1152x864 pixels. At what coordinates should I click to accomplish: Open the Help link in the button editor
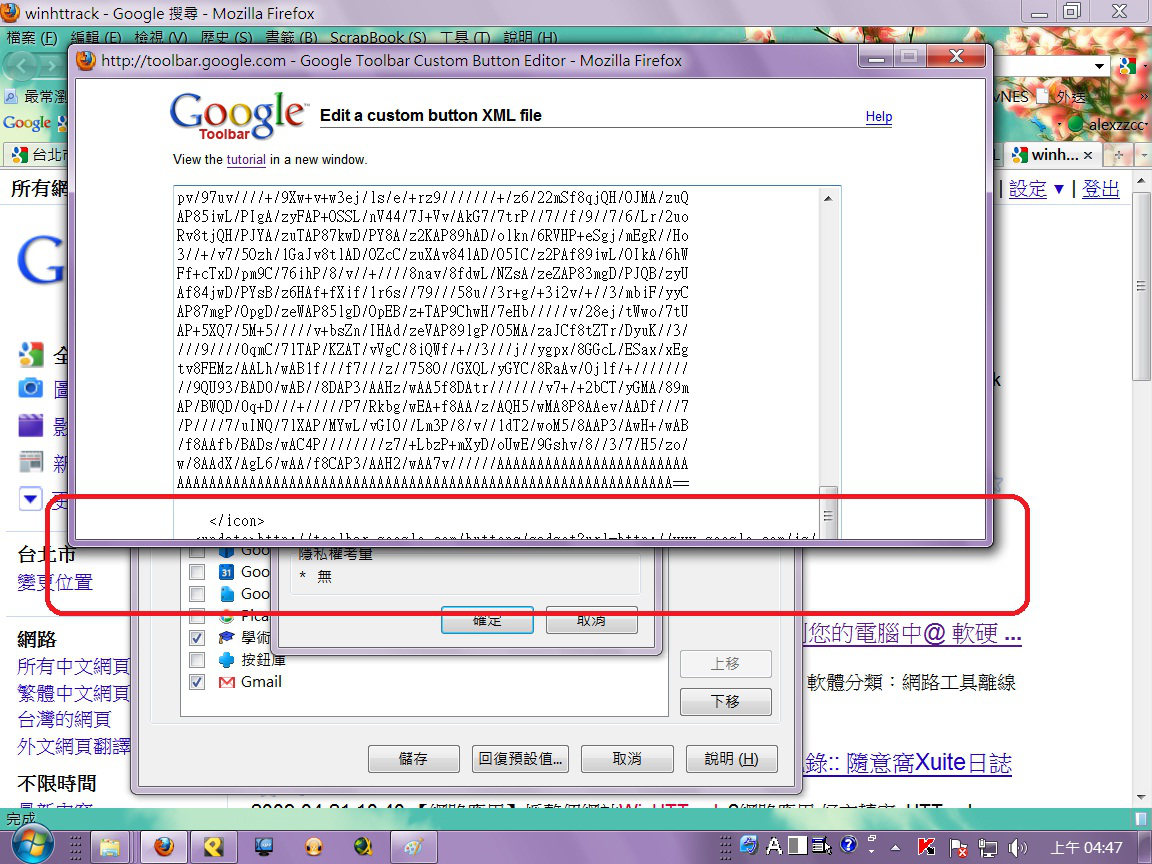point(879,116)
